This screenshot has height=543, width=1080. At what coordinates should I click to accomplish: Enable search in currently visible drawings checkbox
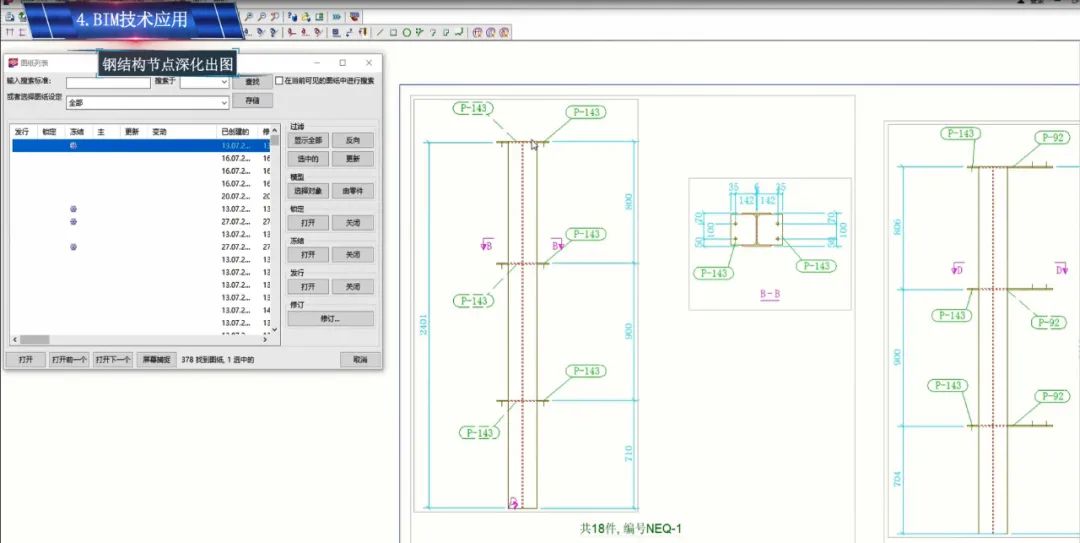(x=280, y=81)
